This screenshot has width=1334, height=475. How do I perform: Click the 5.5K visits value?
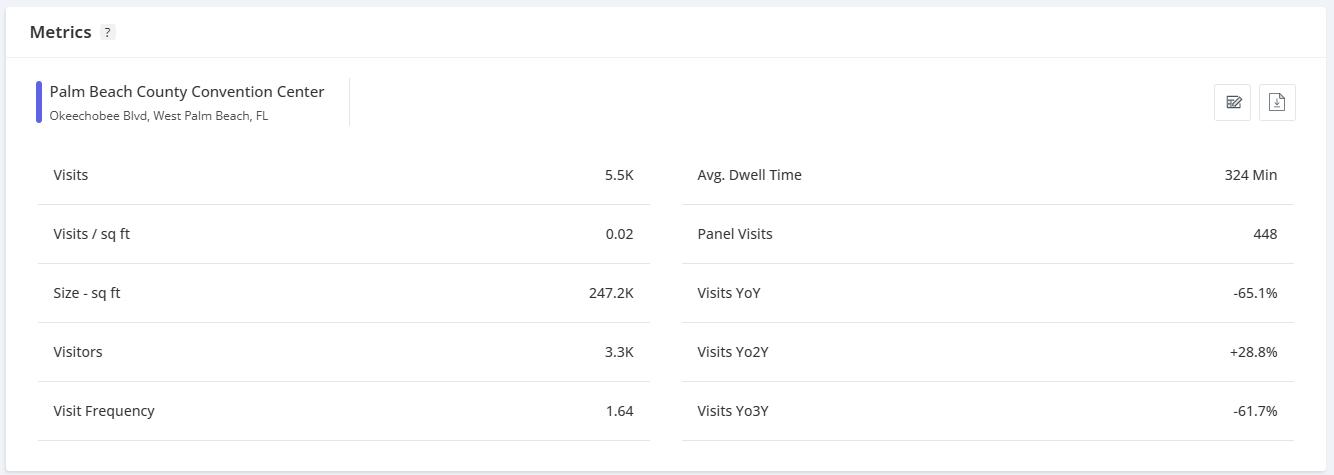(619, 175)
